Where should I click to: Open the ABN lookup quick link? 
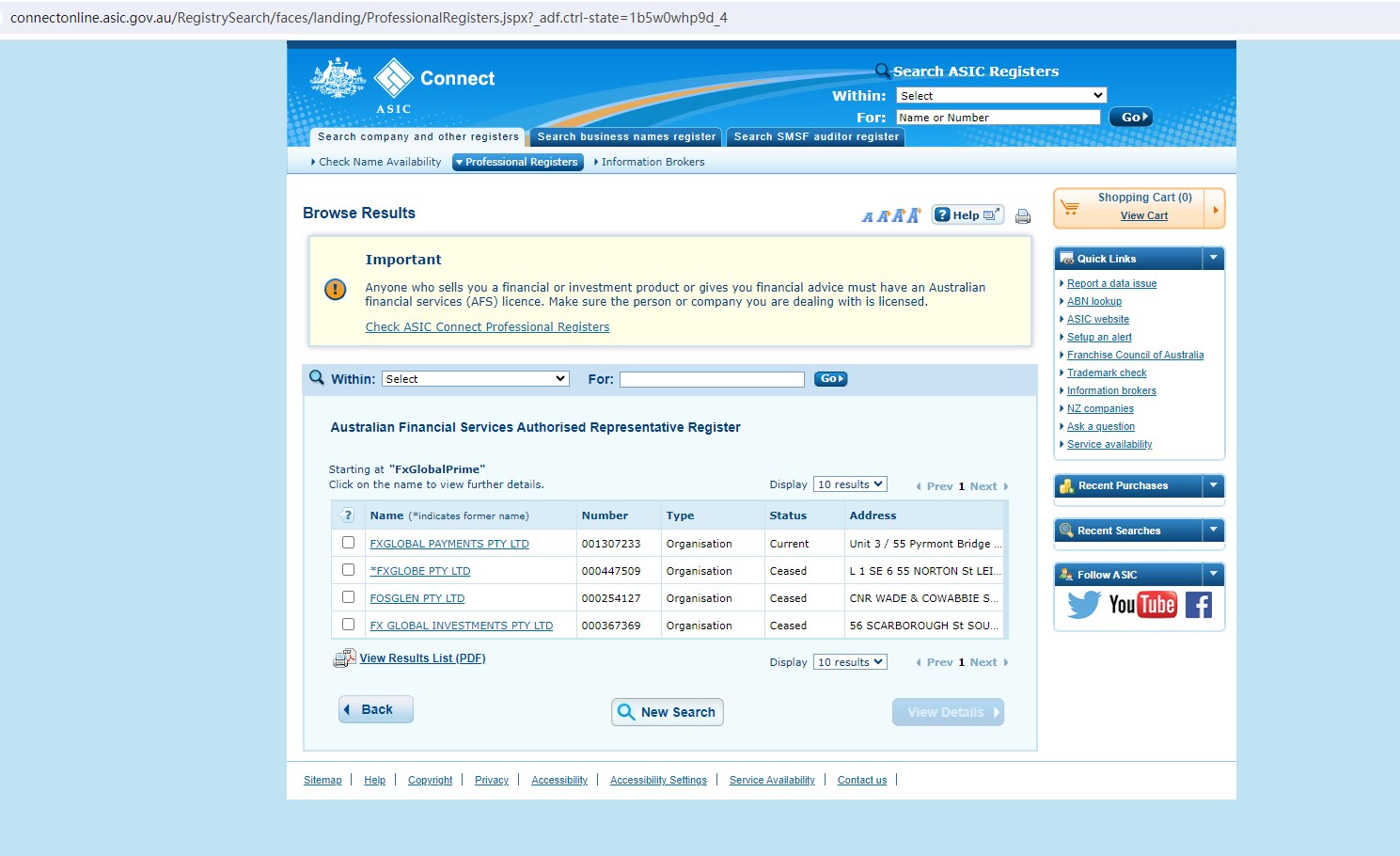coord(1094,301)
